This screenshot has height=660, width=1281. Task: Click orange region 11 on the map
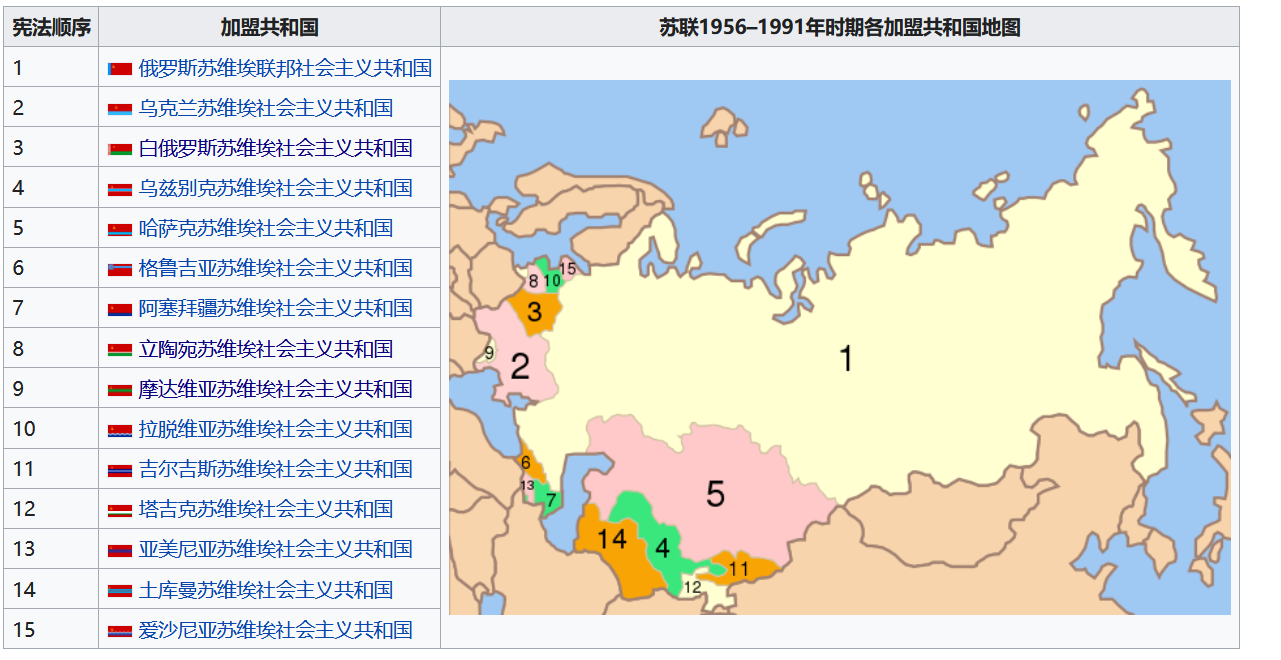click(x=738, y=569)
